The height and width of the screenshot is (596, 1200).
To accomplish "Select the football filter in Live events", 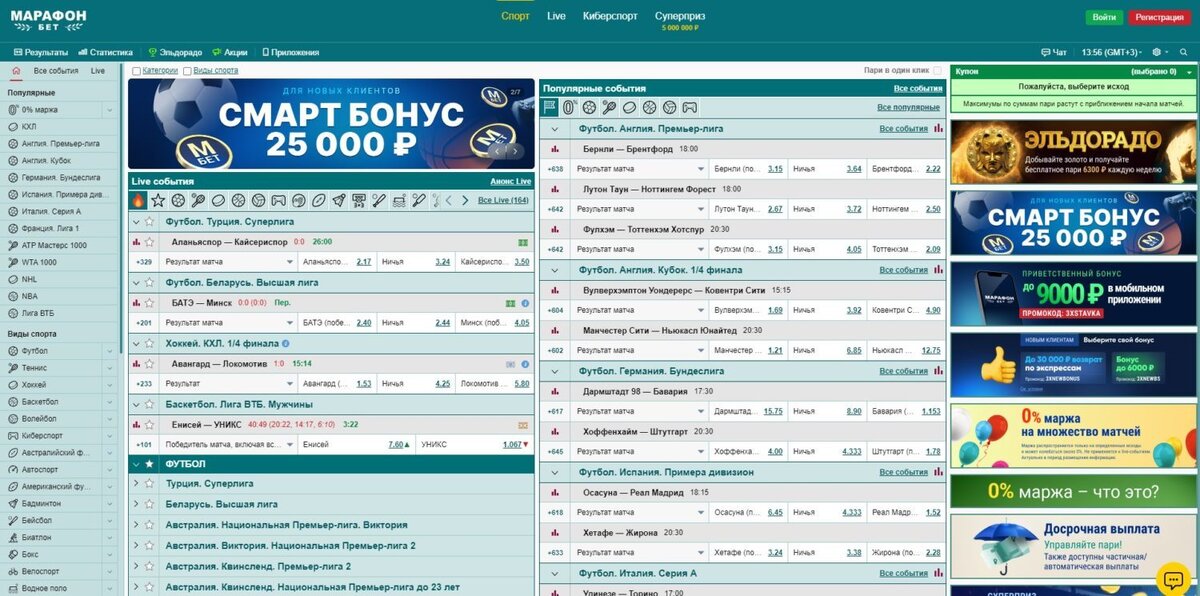I will click(x=179, y=201).
